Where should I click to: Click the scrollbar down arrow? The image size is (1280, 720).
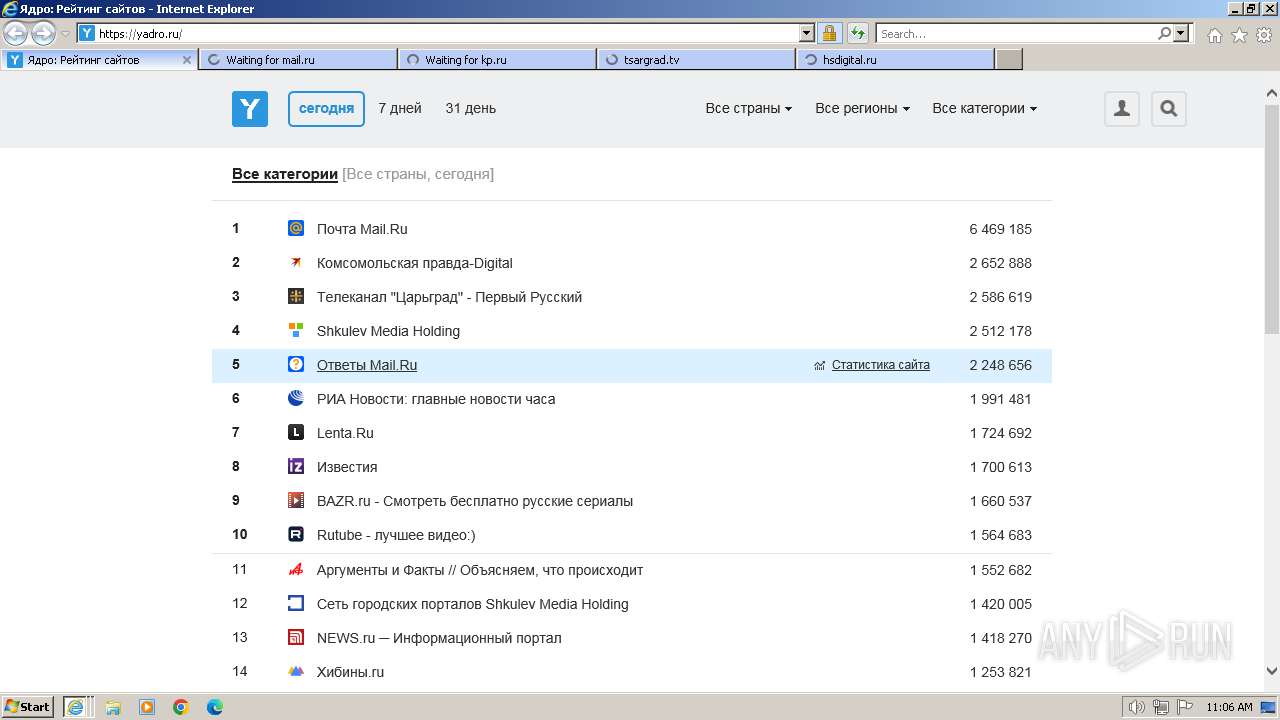(x=1272, y=671)
